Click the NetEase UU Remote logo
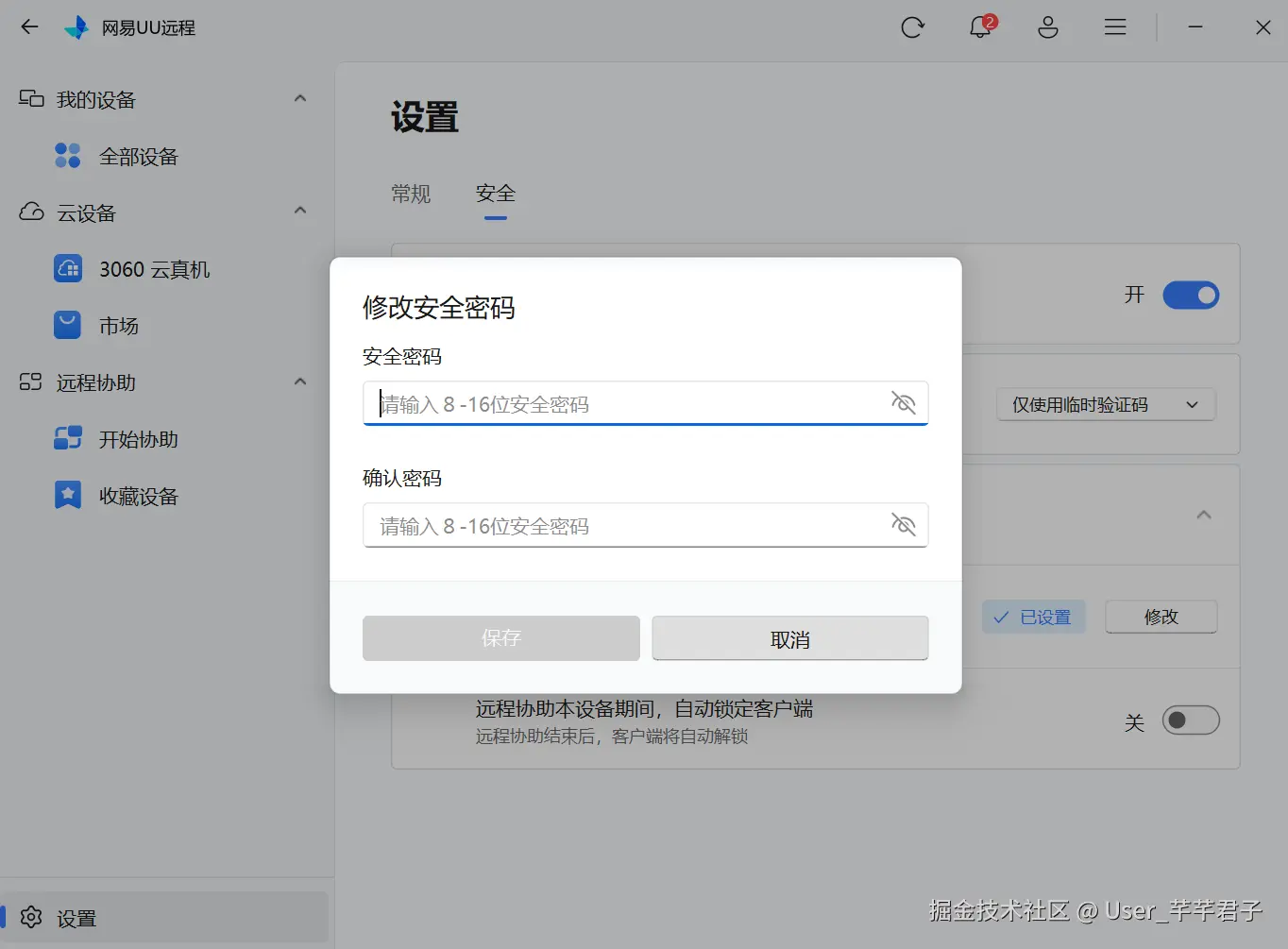The height and width of the screenshot is (949, 1288). coord(76,27)
